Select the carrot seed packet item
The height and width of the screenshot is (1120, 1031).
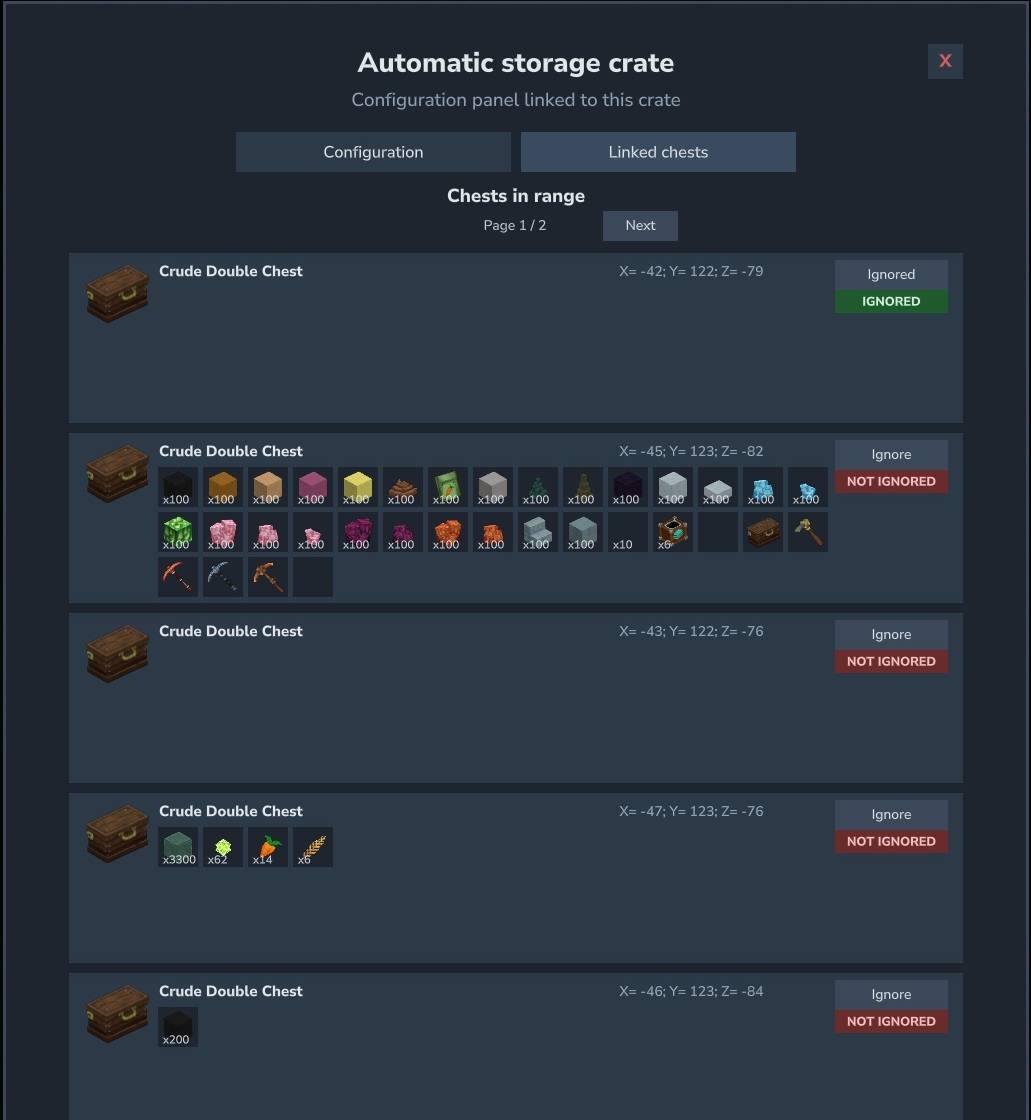coord(447,487)
